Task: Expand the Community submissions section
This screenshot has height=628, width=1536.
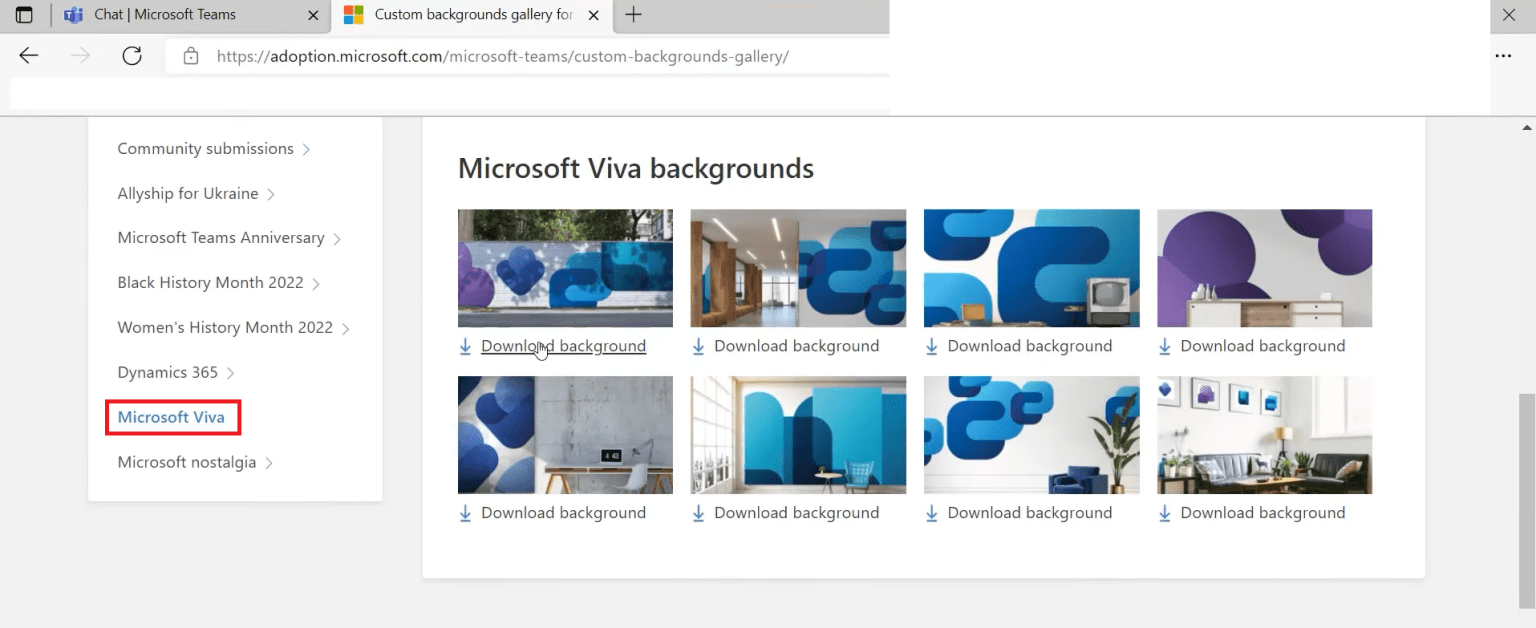Action: pos(205,148)
